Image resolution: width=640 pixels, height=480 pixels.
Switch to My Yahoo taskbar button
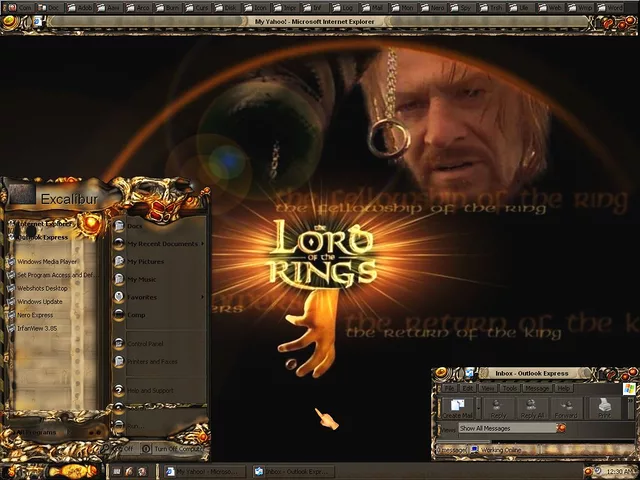coord(205,472)
